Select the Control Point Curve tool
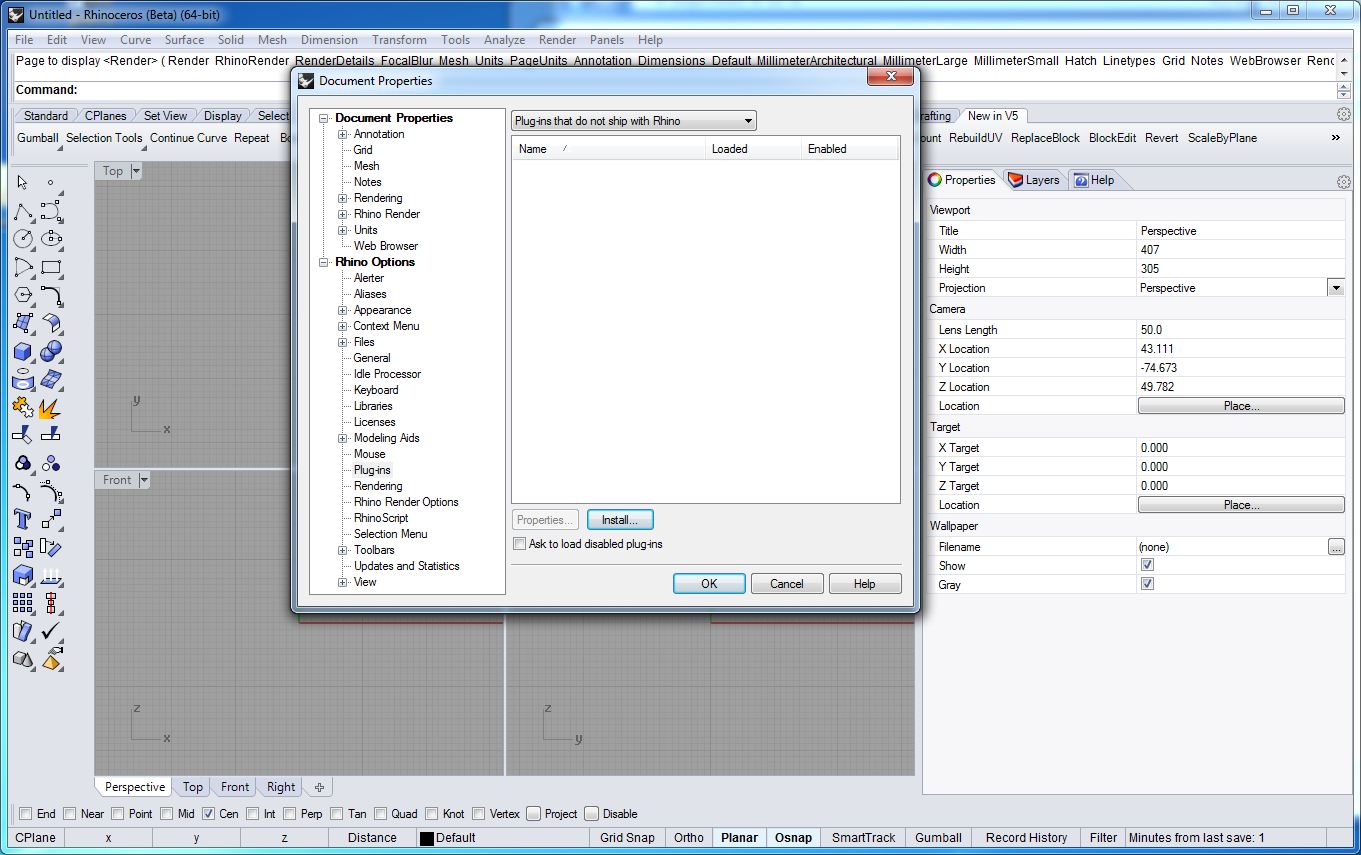The height and width of the screenshot is (855, 1361). pyautogui.click(x=51, y=211)
